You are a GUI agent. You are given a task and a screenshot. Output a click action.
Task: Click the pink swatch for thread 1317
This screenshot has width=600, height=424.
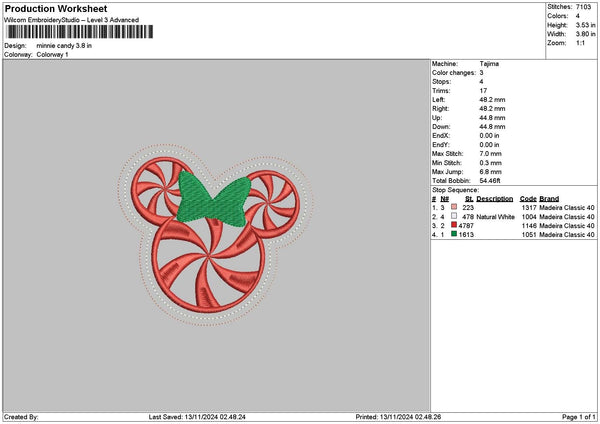pyautogui.click(x=454, y=207)
